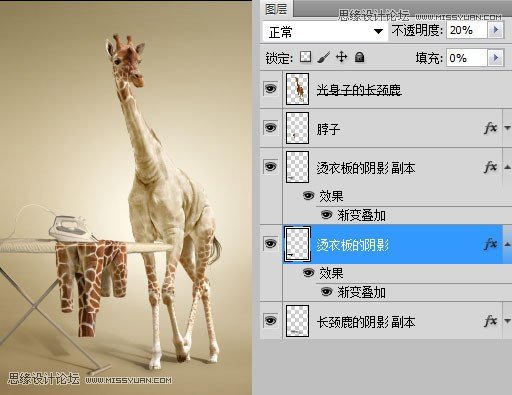This screenshot has width=512, height=395.
Task: Hide 渐变叠加 under 烫衣板的阴影 副本
Action: point(326,215)
